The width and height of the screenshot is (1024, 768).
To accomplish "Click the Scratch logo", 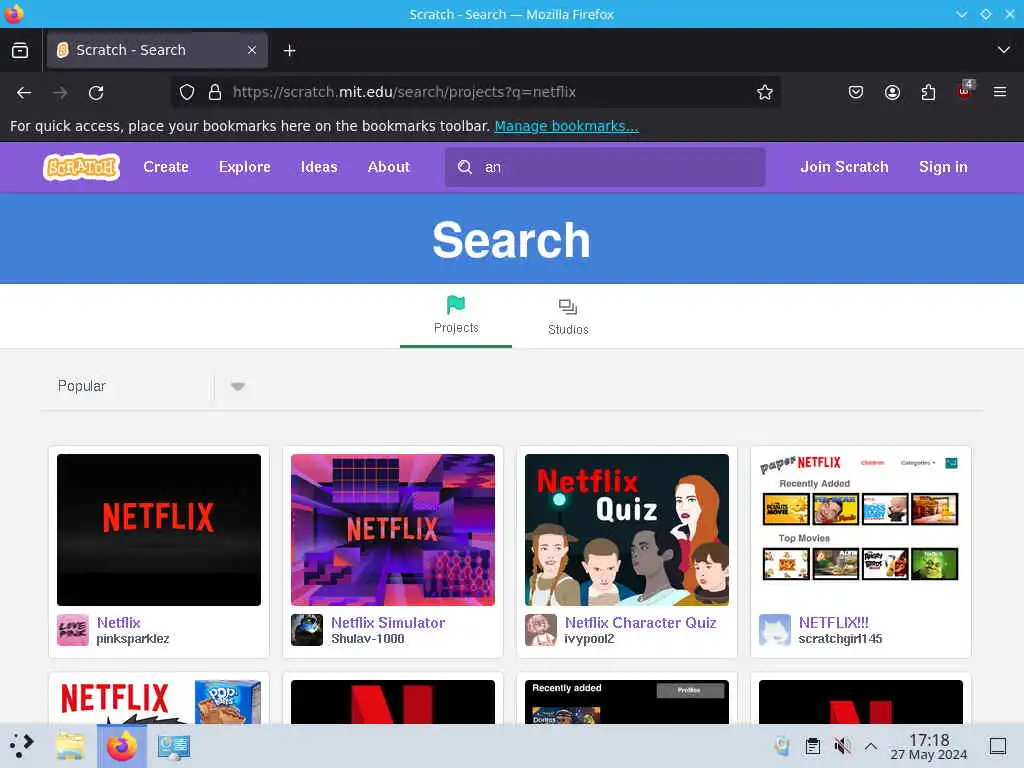I will point(82,167).
